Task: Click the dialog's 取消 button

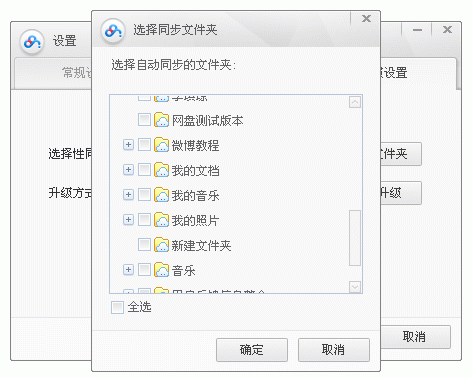Action: (334, 350)
